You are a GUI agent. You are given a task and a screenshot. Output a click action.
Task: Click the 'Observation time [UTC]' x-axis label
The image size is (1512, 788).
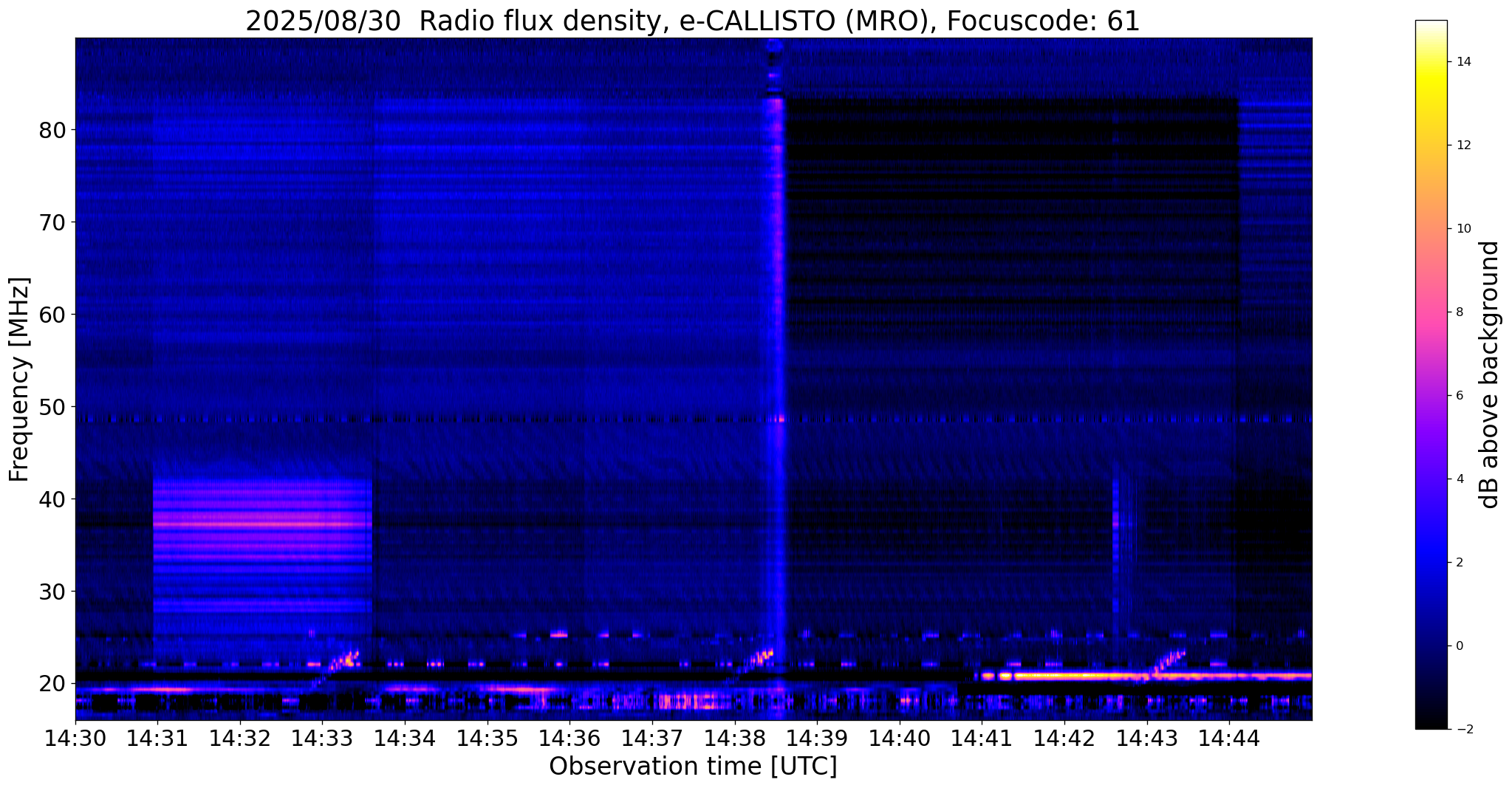pyautogui.click(x=693, y=766)
